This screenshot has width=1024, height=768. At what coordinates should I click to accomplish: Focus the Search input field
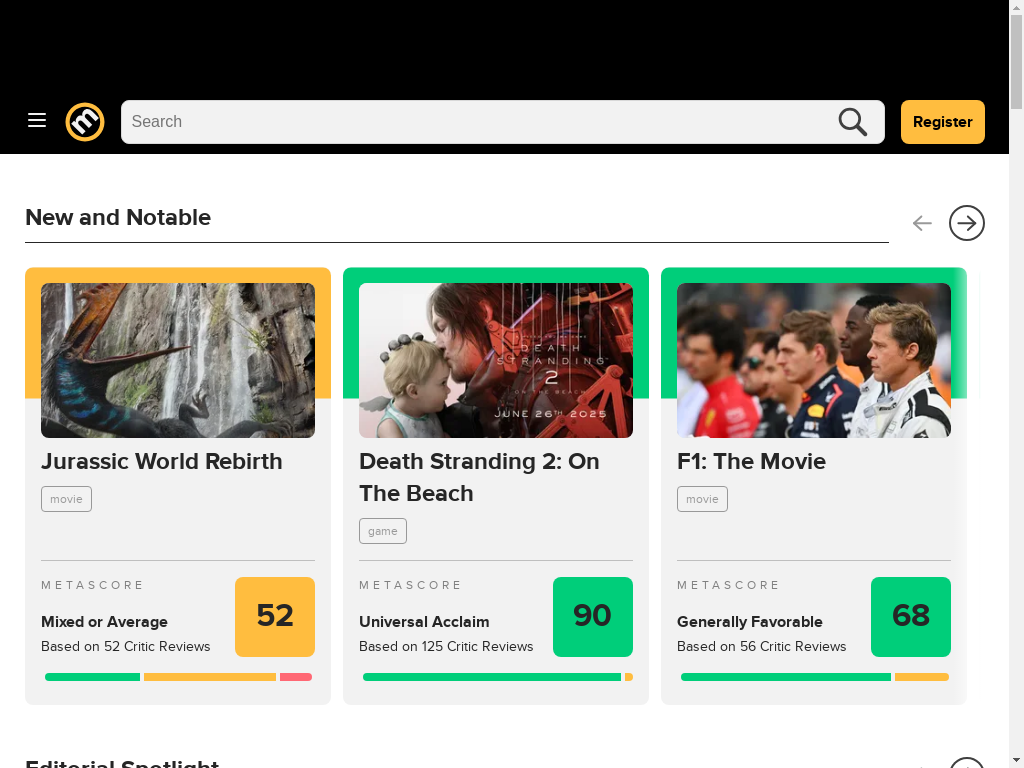click(x=503, y=121)
